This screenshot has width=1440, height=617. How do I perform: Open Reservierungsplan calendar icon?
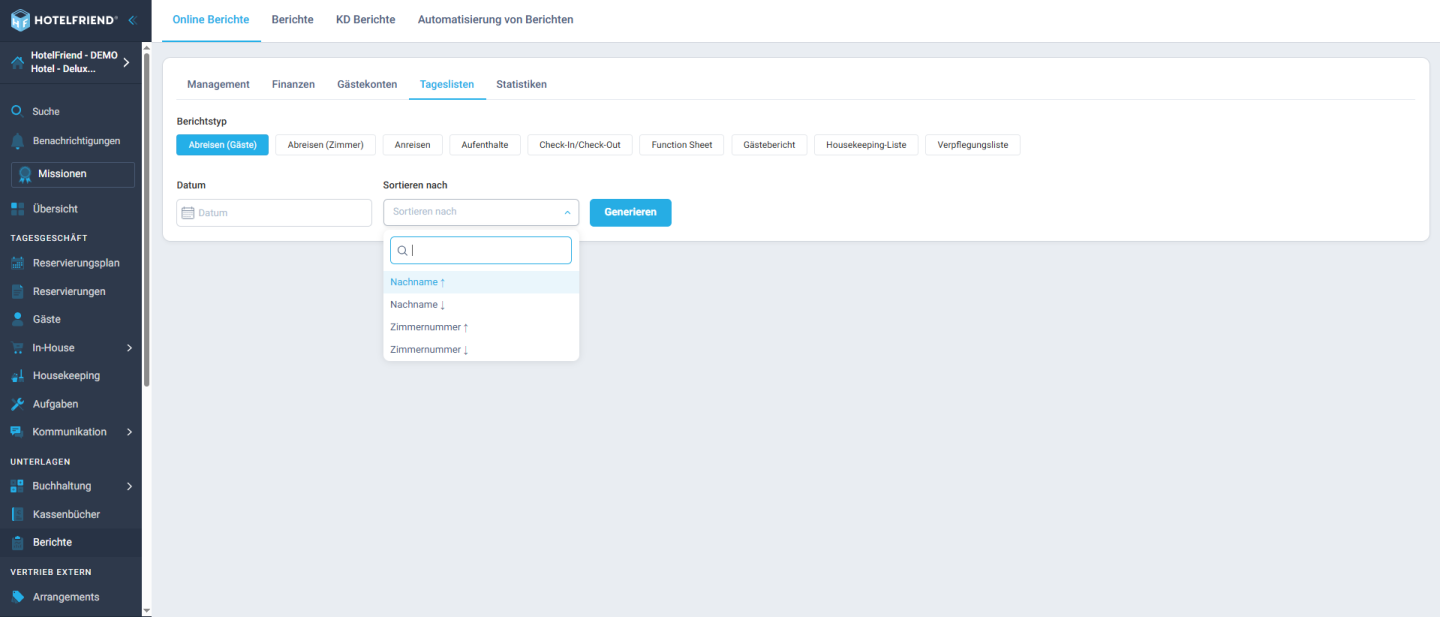tap(17, 263)
